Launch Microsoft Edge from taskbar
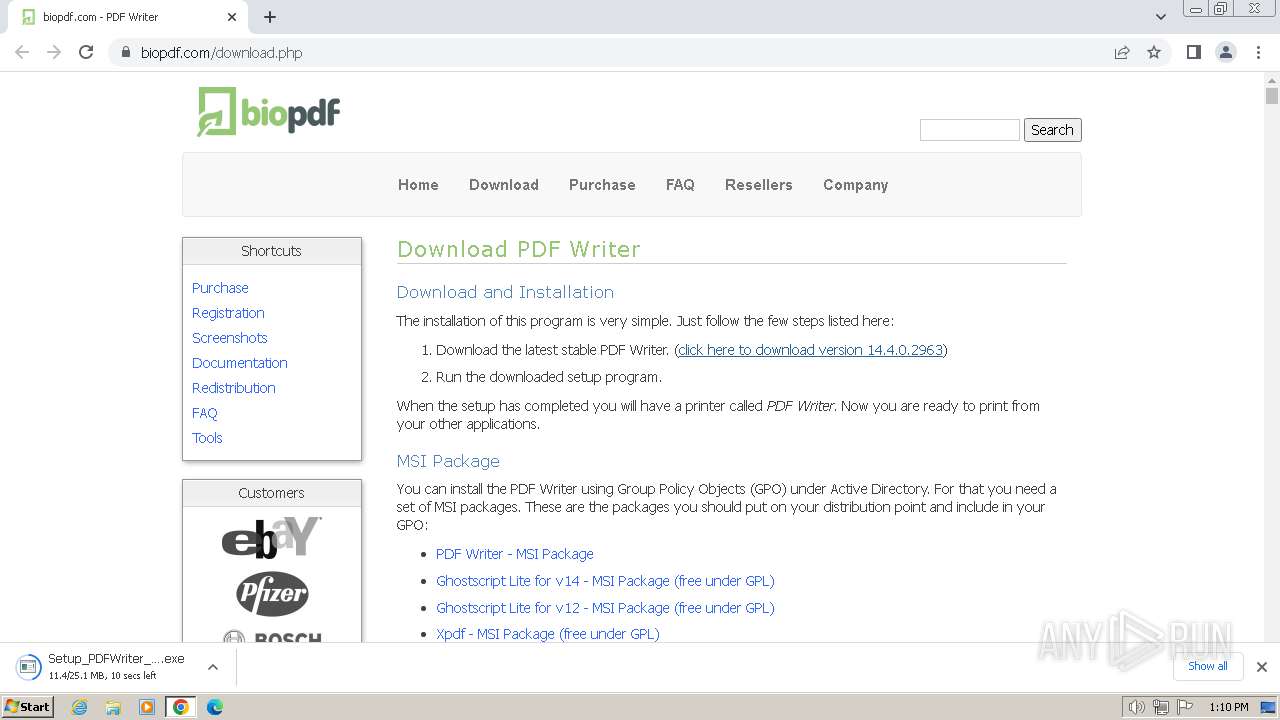The width and height of the screenshot is (1280, 720). tap(215, 707)
